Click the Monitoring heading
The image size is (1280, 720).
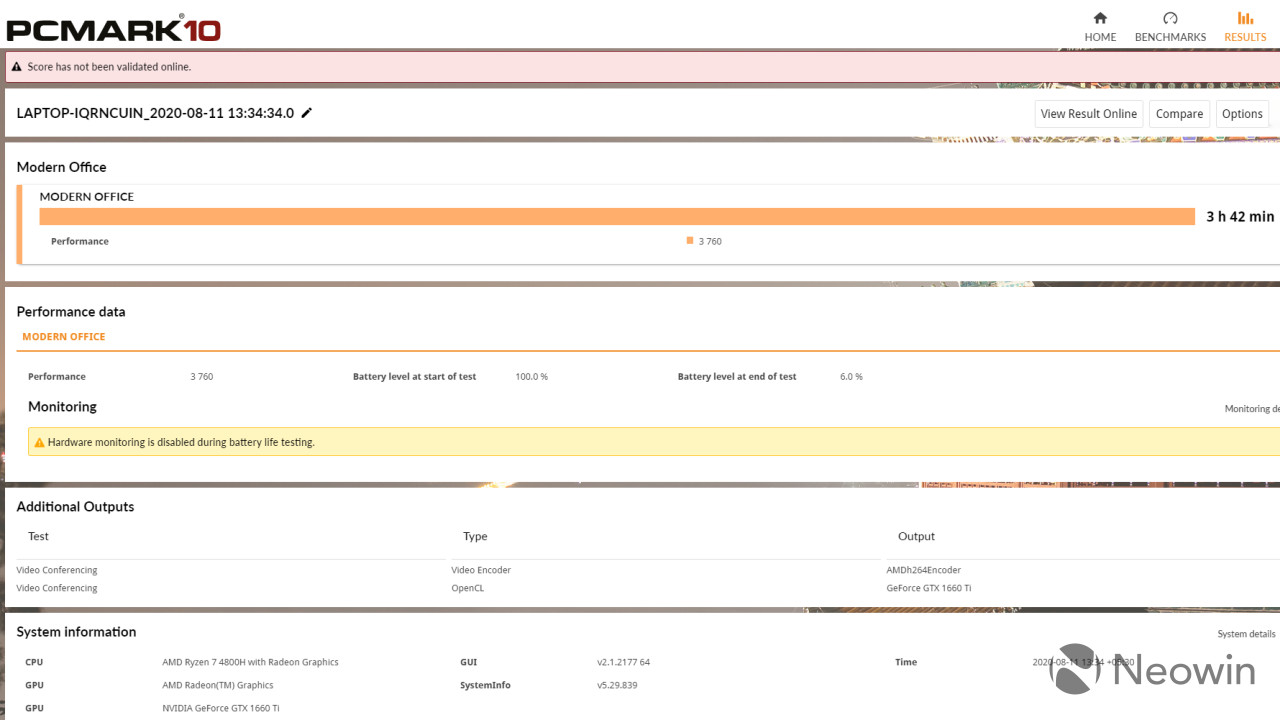coord(62,407)
